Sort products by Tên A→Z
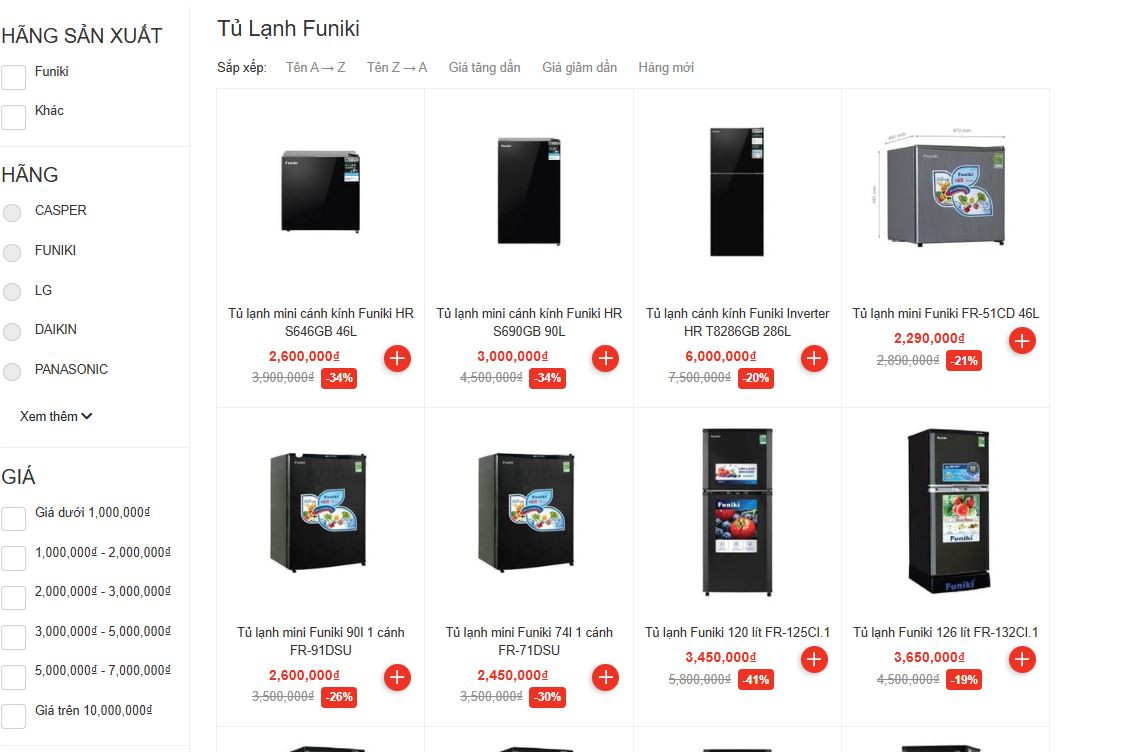The width and height of the screenshot is (1143, 752). (x=316, y=67)
